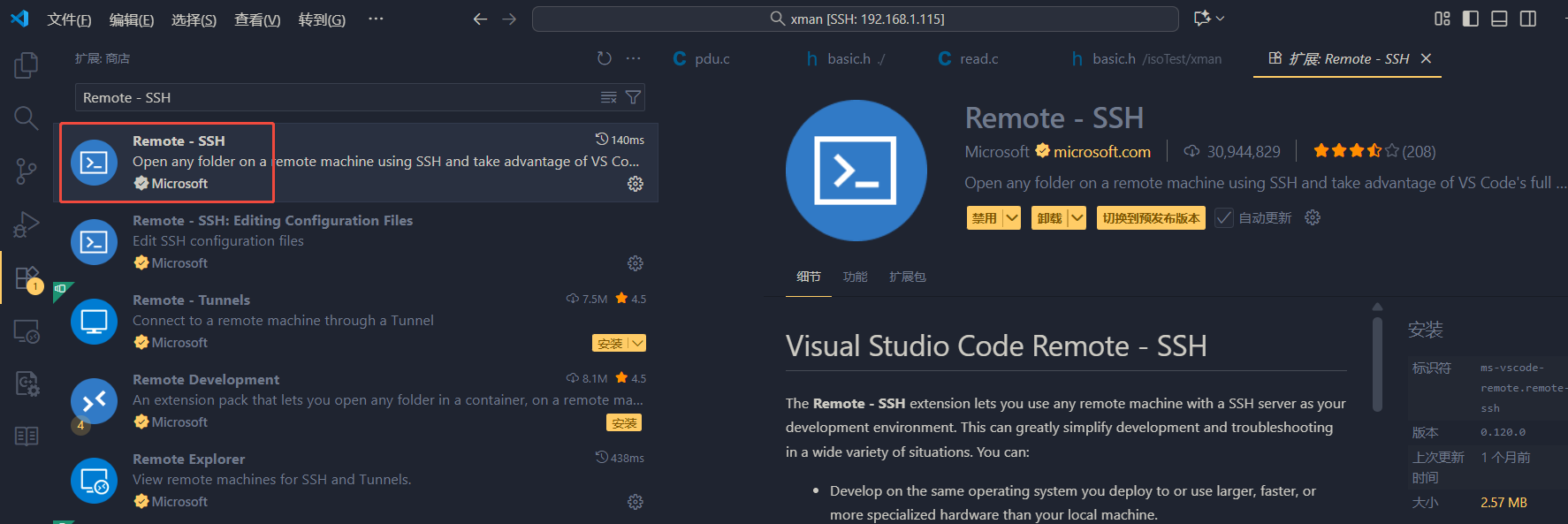Refresh the extensions marketplace list

coord(605,58)
